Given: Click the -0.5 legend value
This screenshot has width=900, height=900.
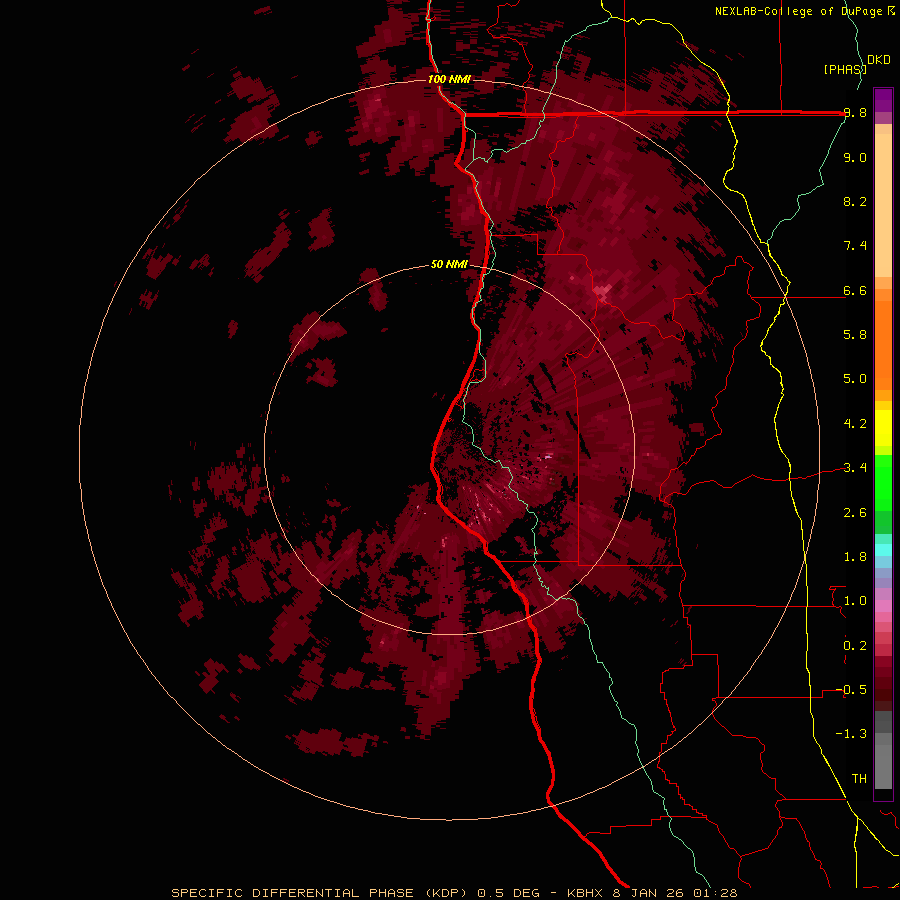Looking at the screenshot, I should tap(851, 690).
